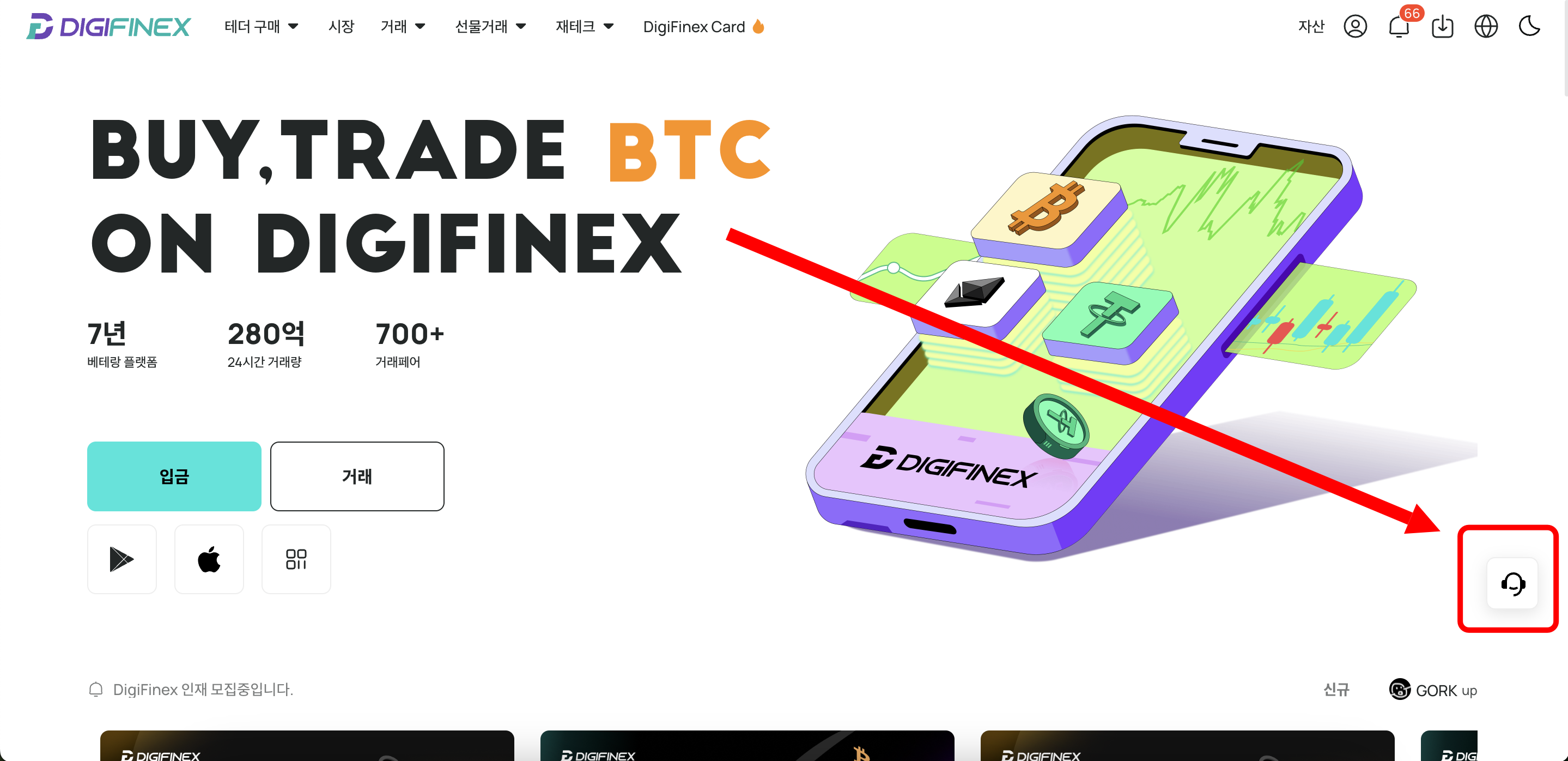Expand the 재테크 dropdown menu
Viewport: 1568px width, 761px height.
(585, 27)
